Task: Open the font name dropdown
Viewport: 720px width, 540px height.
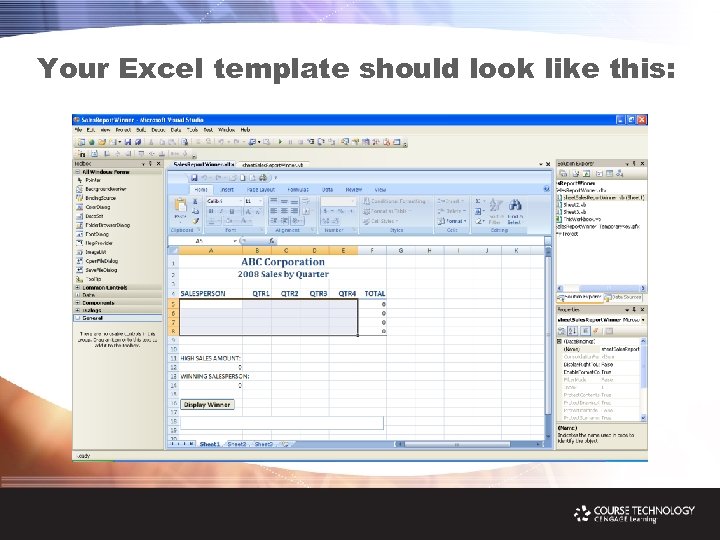Action: coord(240,201)
